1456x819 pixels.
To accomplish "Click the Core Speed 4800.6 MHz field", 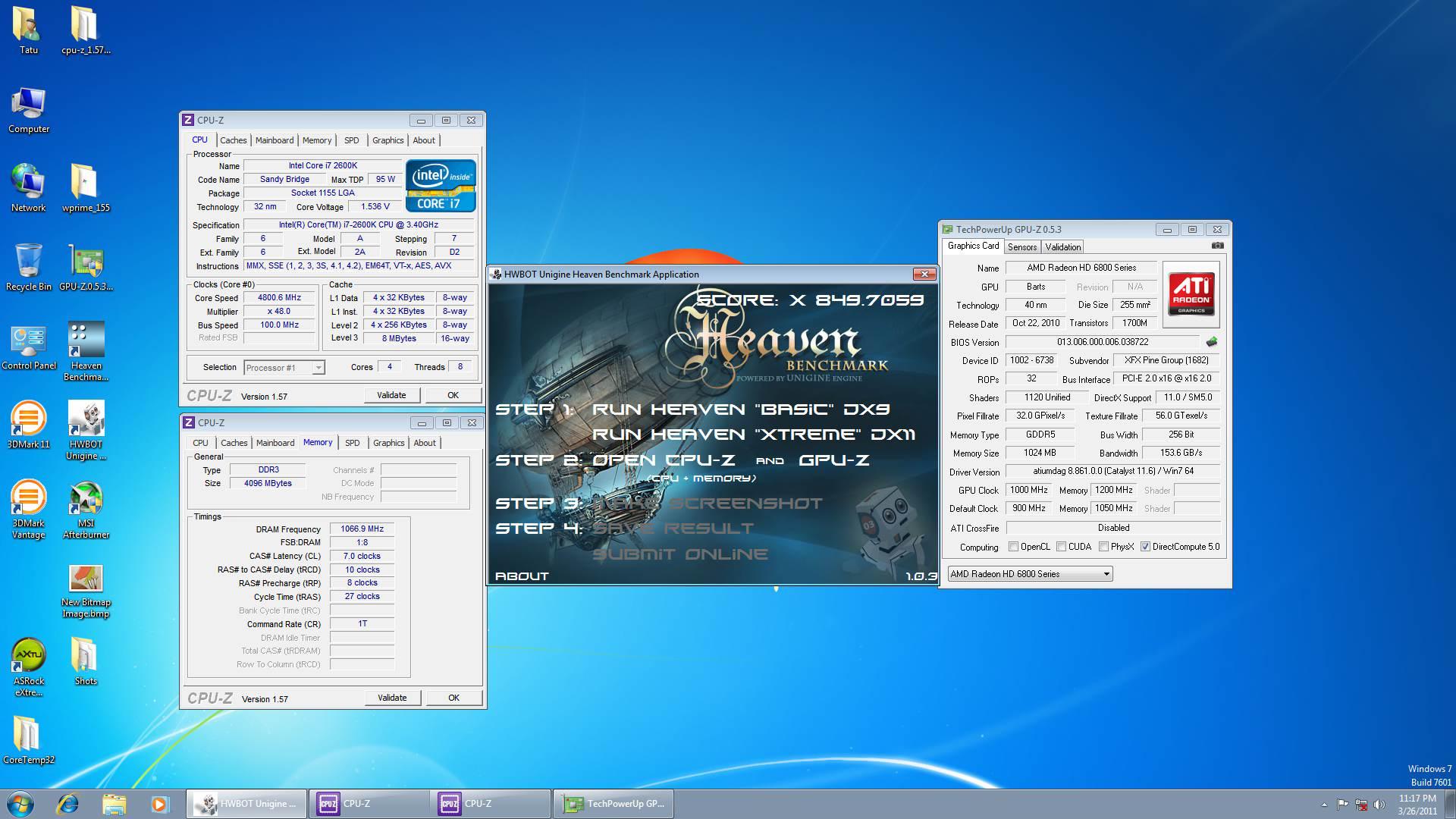I will click(279, 298).
